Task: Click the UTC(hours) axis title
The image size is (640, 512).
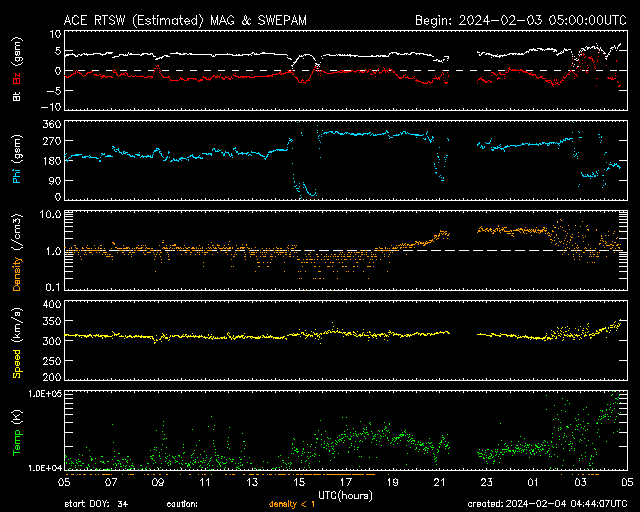Action: (x=345, y=494)
